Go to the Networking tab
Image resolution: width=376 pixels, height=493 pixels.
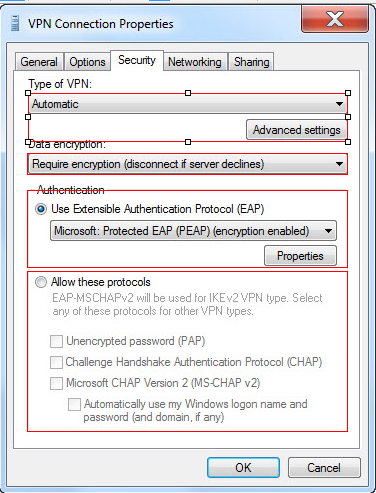[x=195, y=62]
